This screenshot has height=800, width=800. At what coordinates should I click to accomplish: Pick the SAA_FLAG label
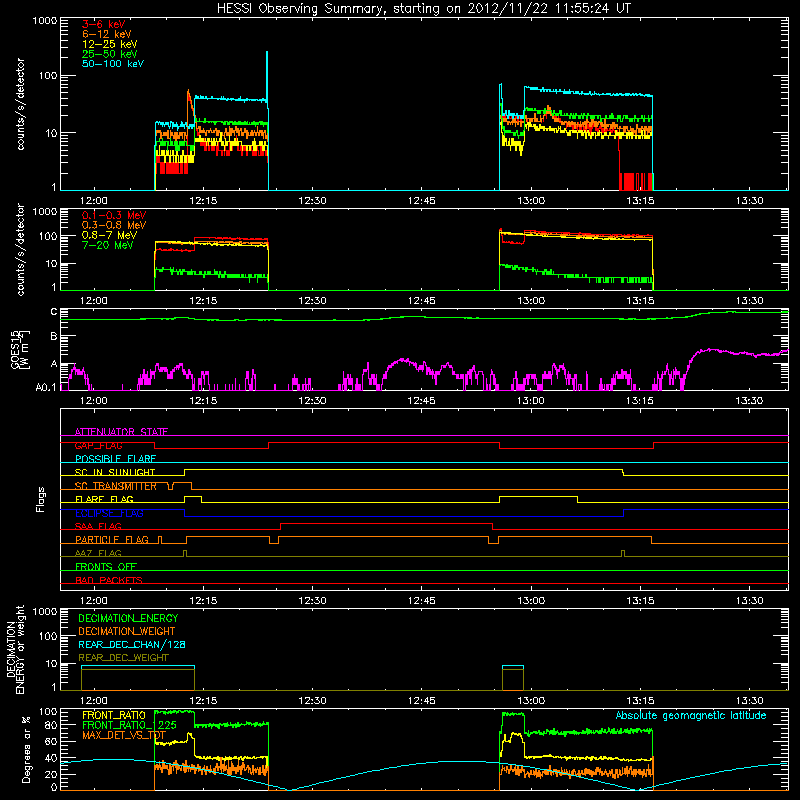pos(98,527)
